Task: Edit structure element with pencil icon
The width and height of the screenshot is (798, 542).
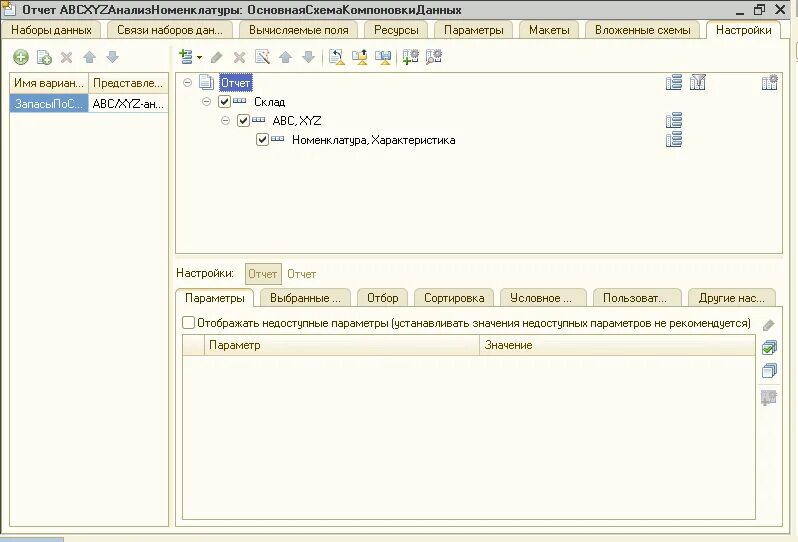Action: (216, 57)
